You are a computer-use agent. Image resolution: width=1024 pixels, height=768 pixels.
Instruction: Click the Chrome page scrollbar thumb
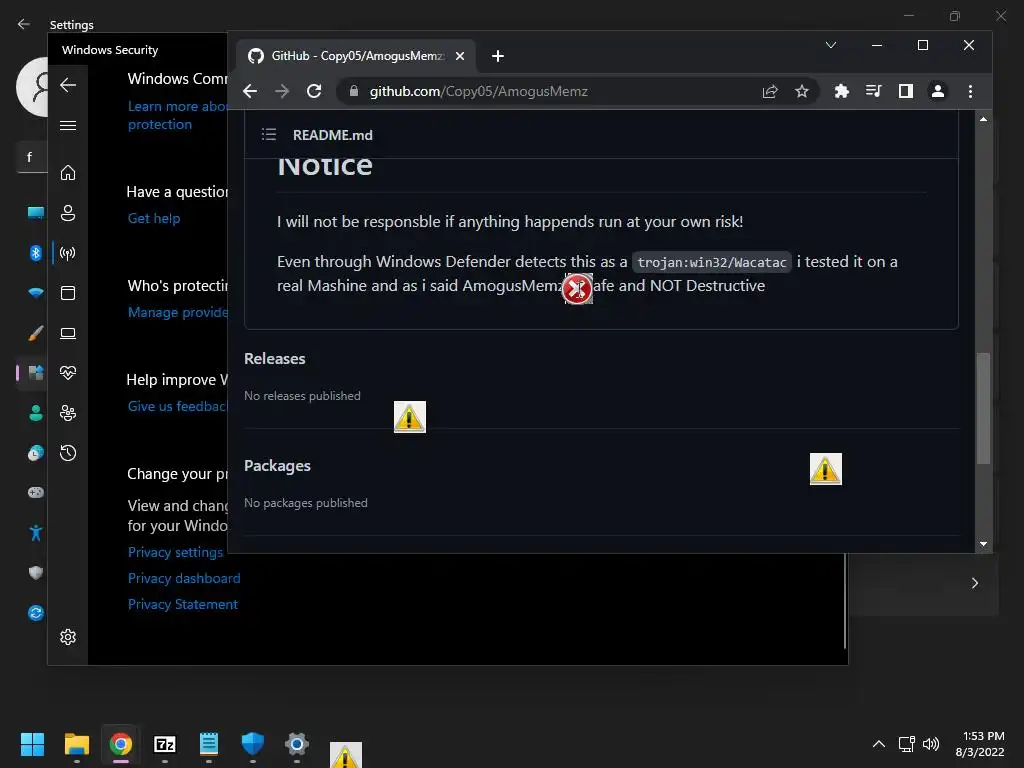point(984,408)
